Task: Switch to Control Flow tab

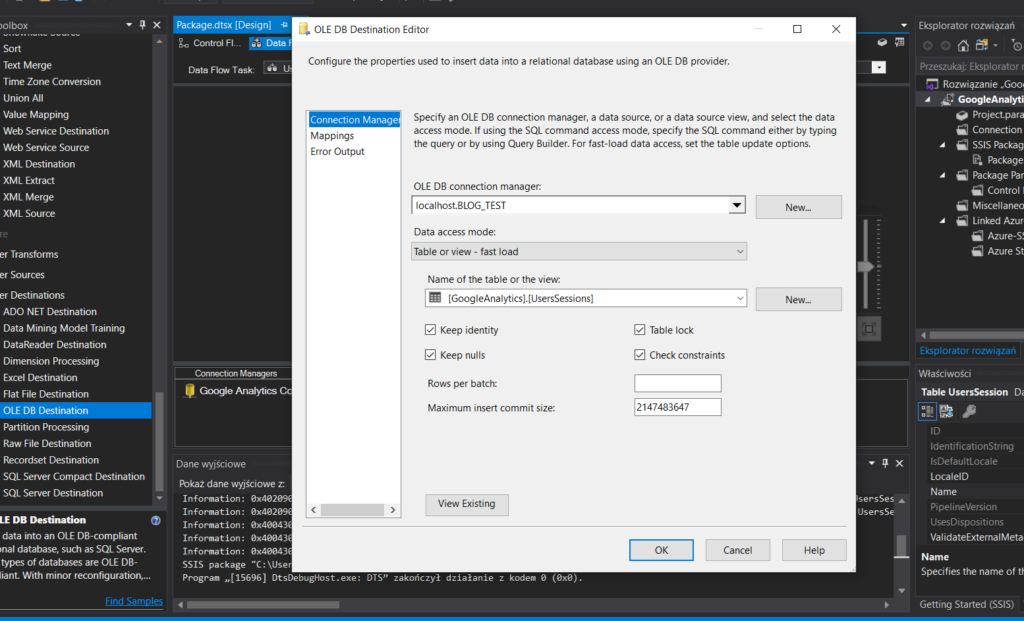Action: click(x=210, y=43)
